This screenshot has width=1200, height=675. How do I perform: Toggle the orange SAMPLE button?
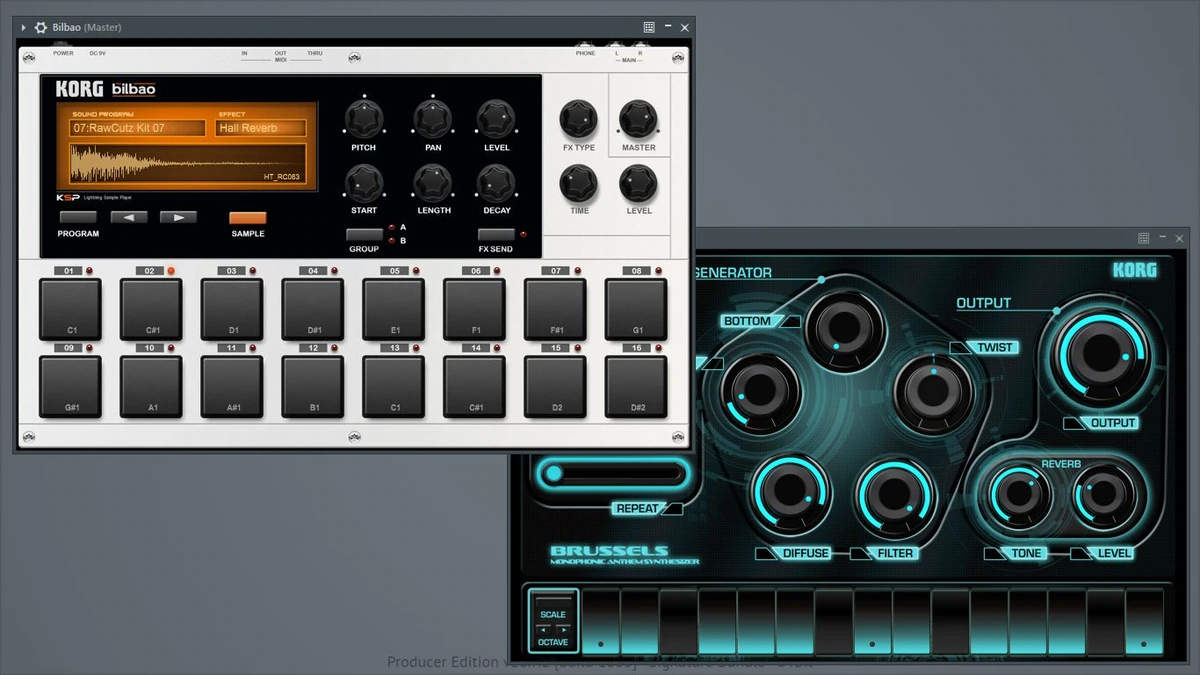pyautogui.click(x=248, y=217)
